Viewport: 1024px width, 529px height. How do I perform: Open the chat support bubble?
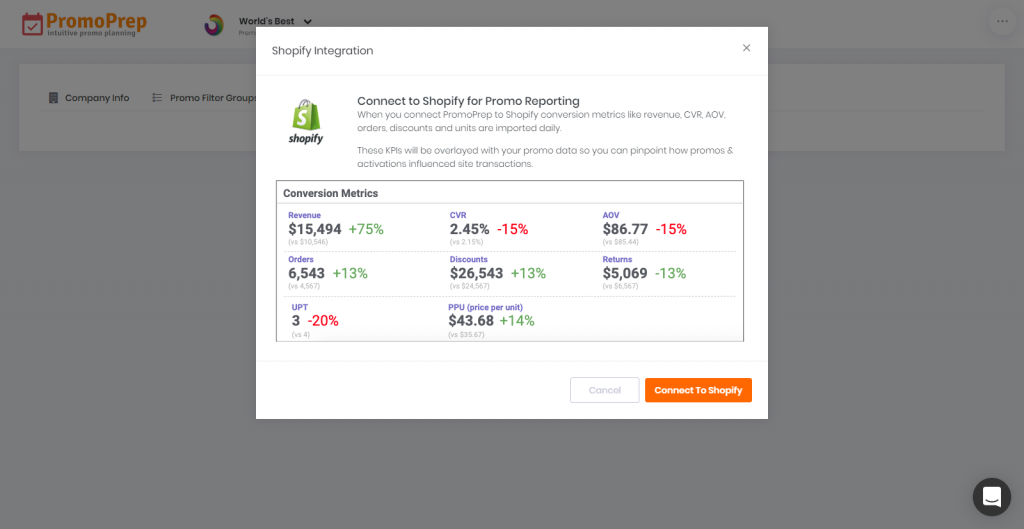(991, 497)
